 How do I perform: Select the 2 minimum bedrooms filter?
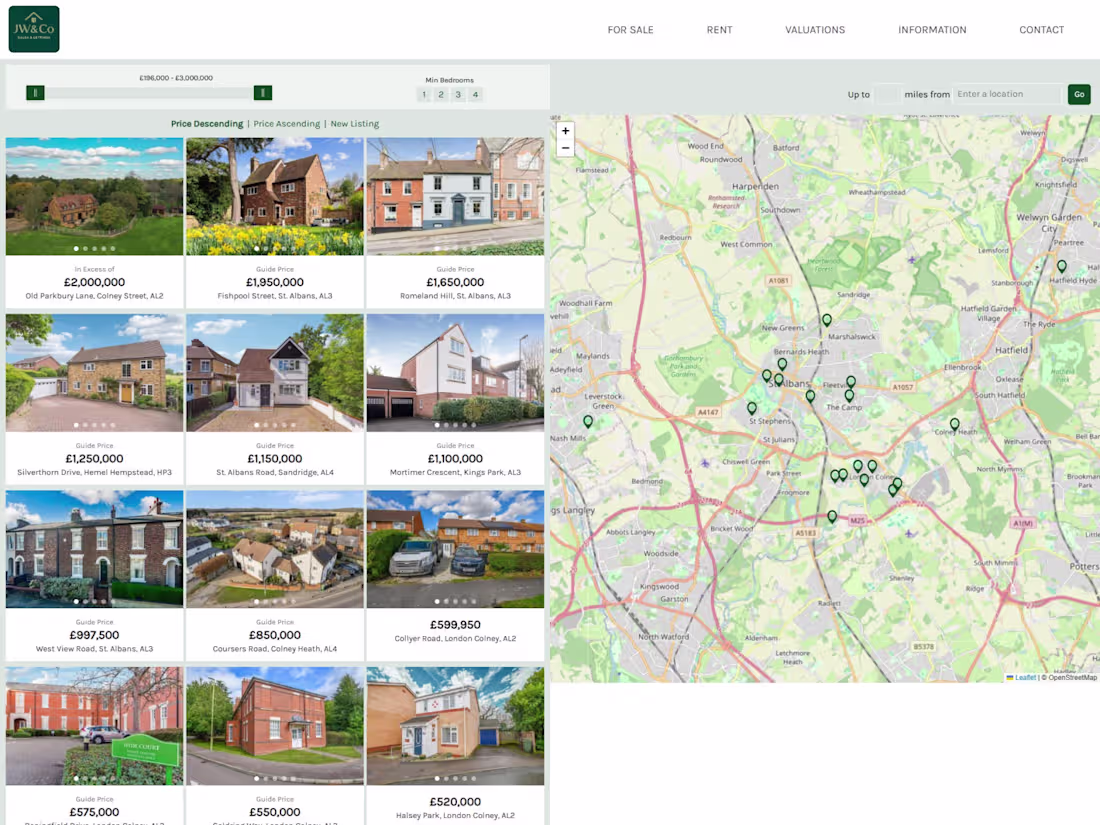(440, 94)
